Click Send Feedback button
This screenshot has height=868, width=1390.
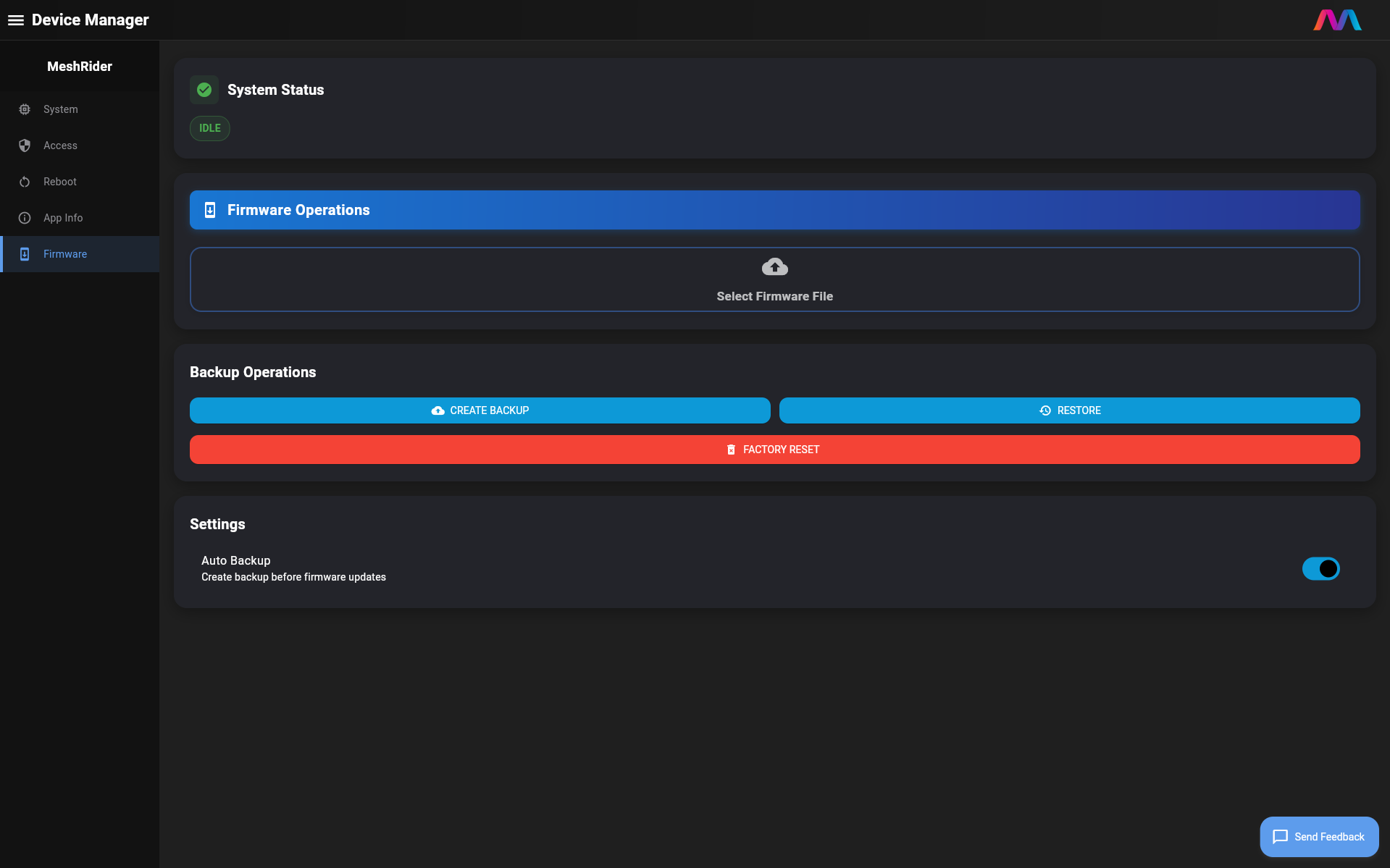1319,837
